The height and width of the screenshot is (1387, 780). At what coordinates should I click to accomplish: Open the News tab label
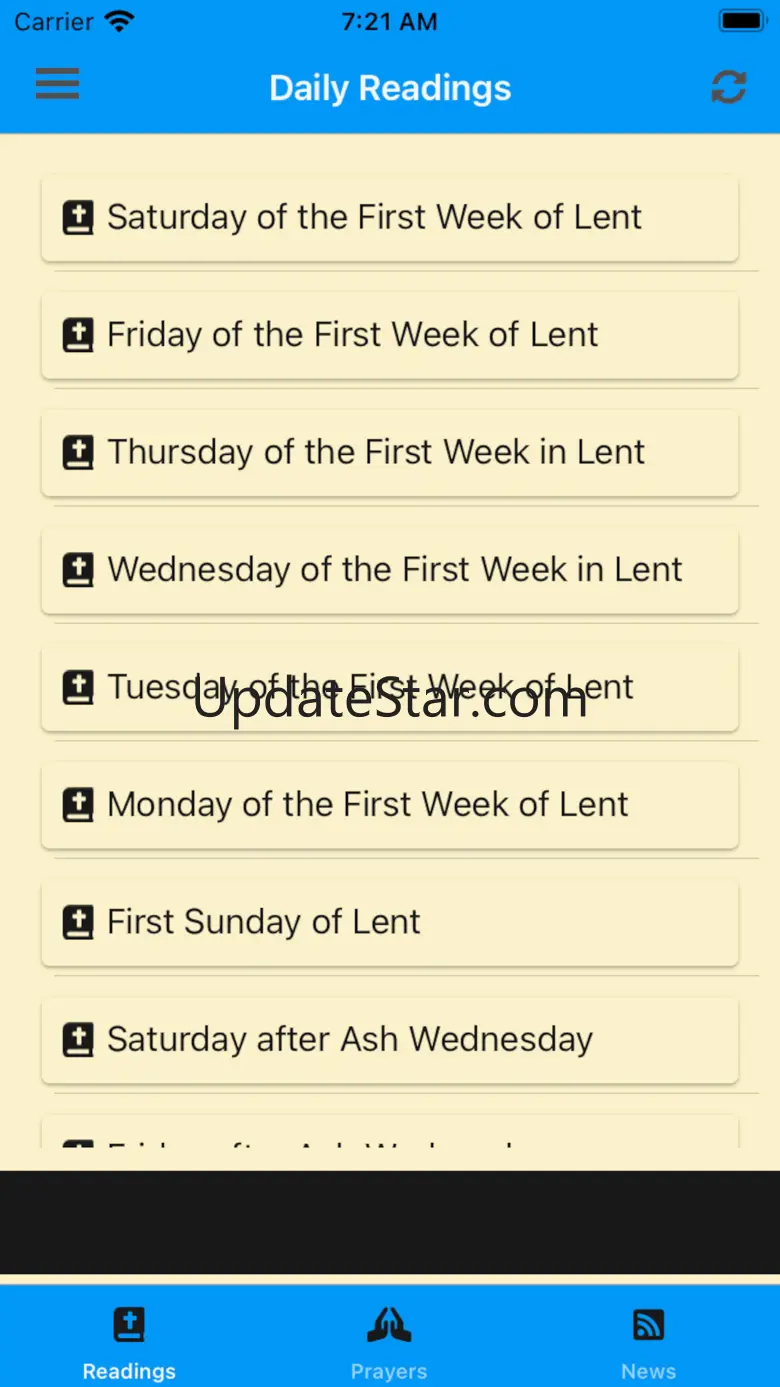(x=648, y=1371)
